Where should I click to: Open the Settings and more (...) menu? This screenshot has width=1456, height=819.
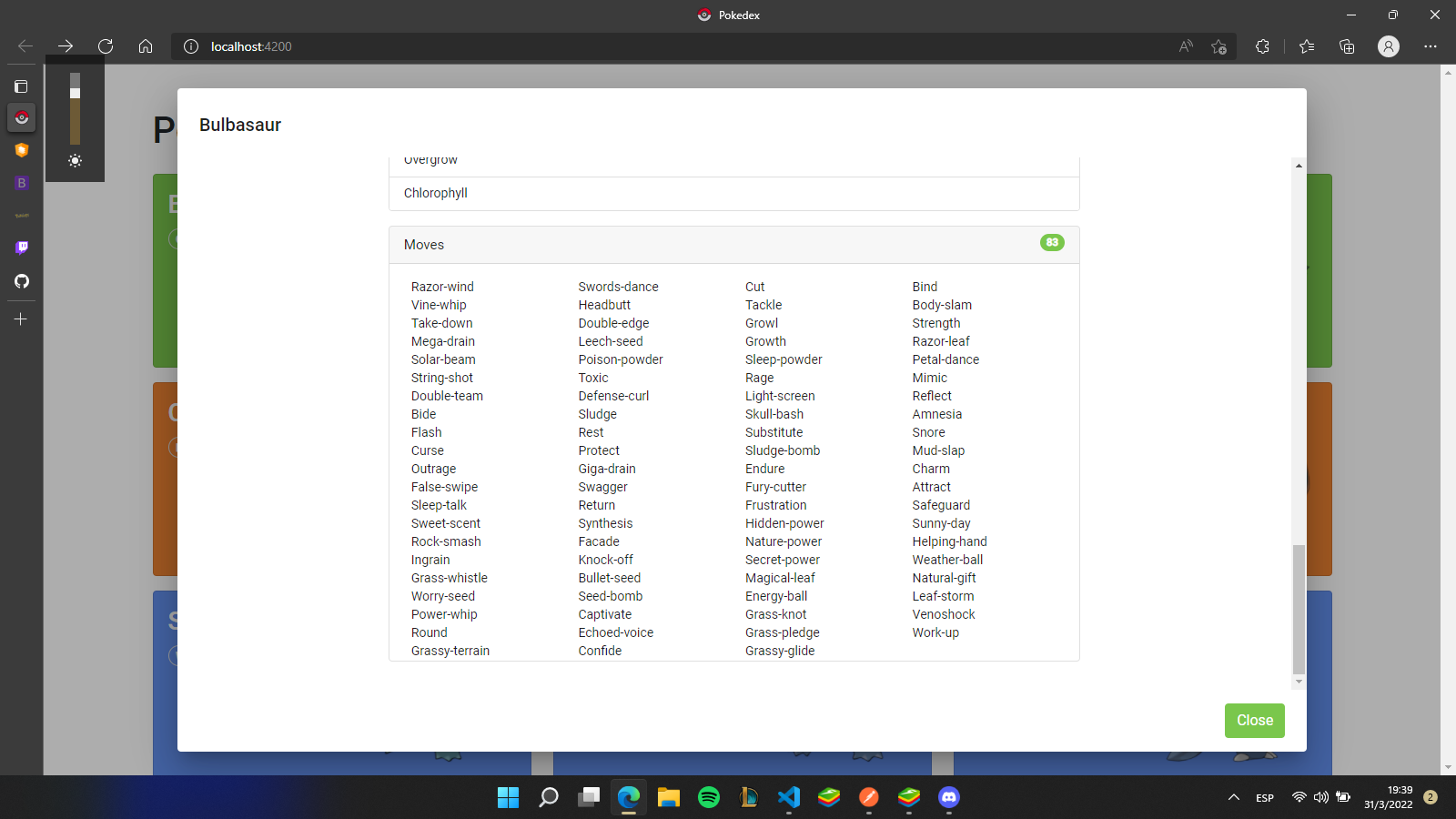coord(1431,46)
